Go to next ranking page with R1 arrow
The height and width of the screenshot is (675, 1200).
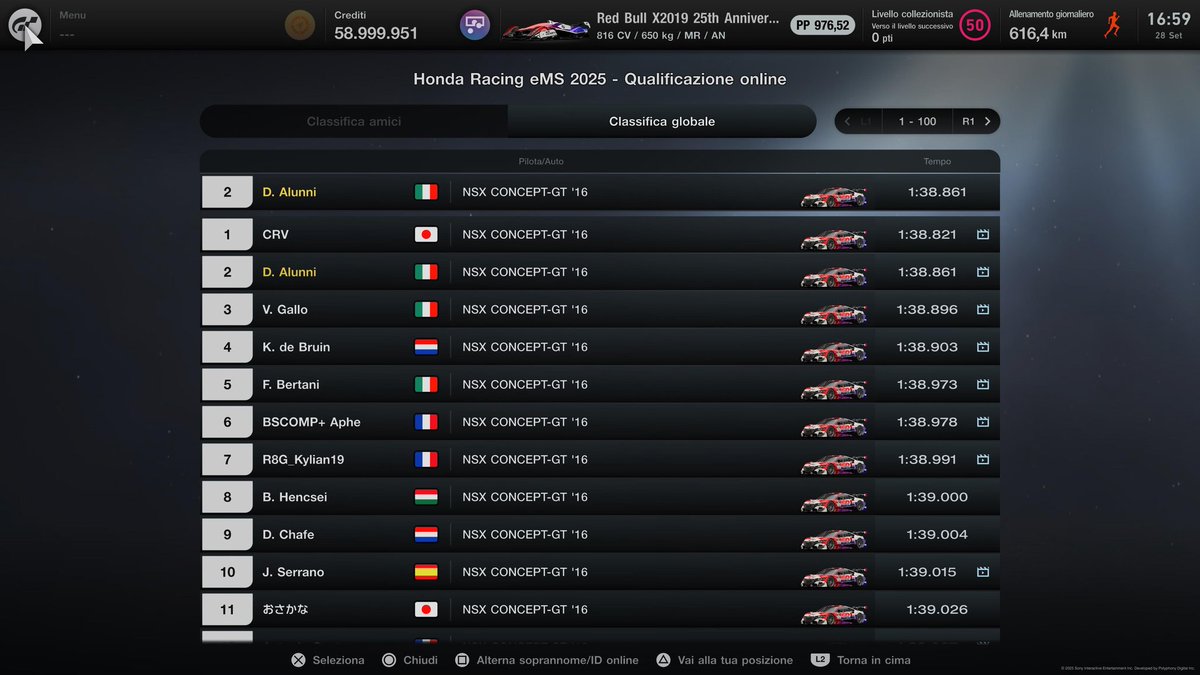976,121
